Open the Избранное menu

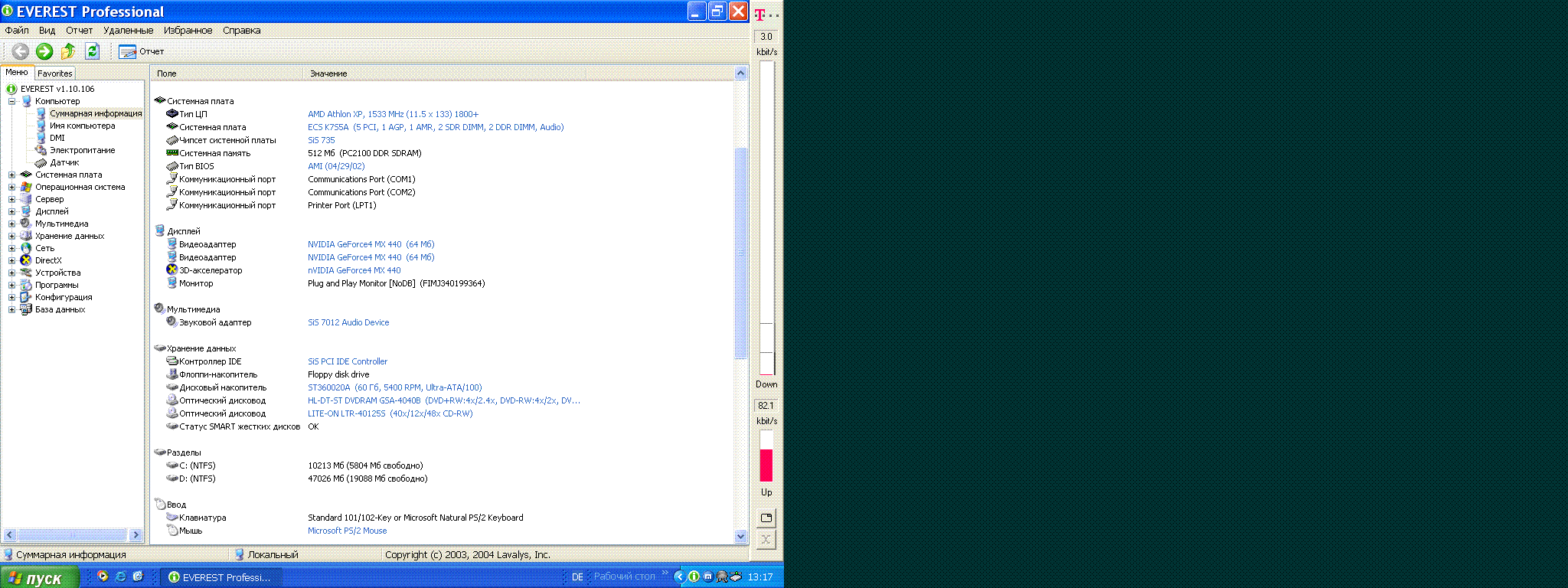(x=188, y=31)
